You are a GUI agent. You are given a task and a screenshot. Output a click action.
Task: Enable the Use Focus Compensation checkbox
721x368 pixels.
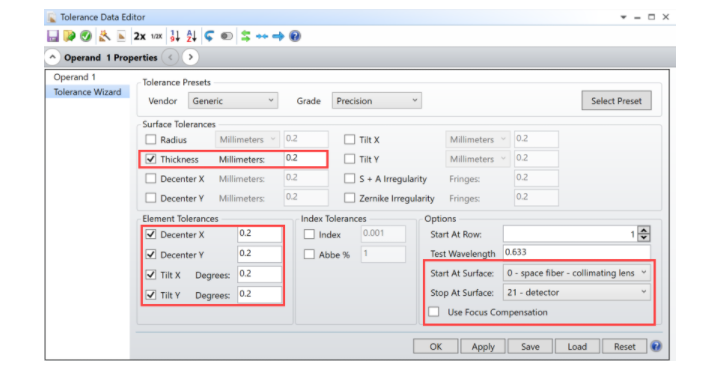pyautogui.click(x=434, y=312)
